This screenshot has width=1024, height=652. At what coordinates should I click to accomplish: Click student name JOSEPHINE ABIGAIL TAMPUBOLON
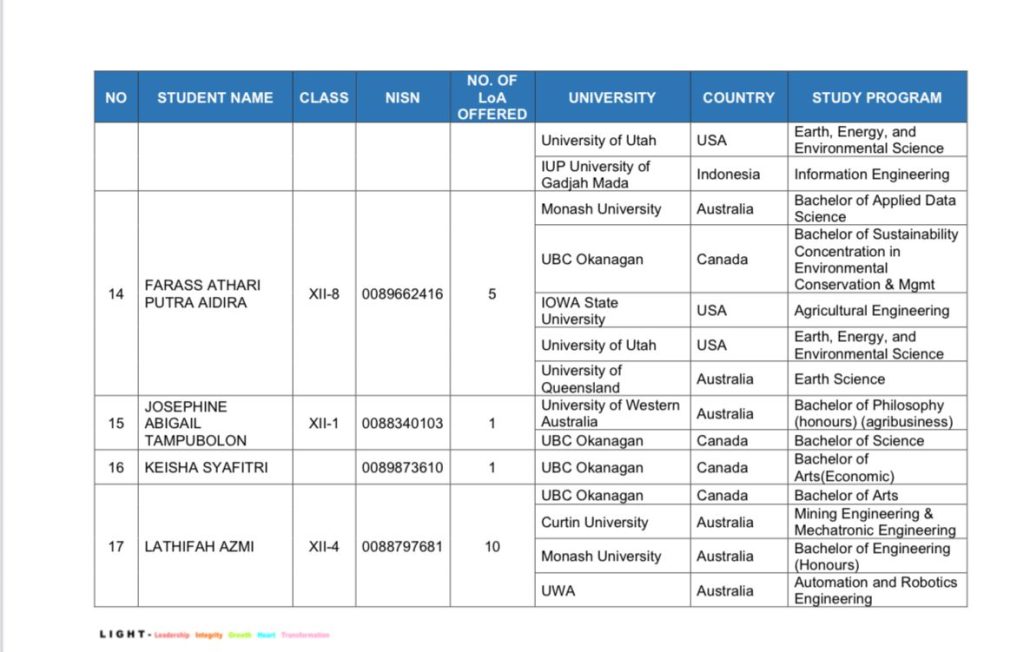[x=196, y=423]
